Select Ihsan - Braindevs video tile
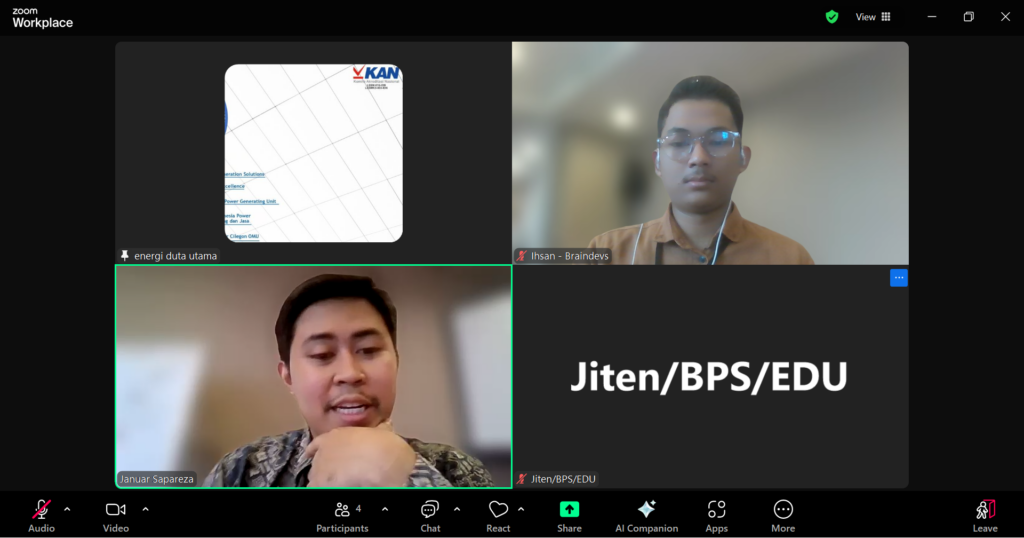1024x538 pixels. click(x=710, y=152)
